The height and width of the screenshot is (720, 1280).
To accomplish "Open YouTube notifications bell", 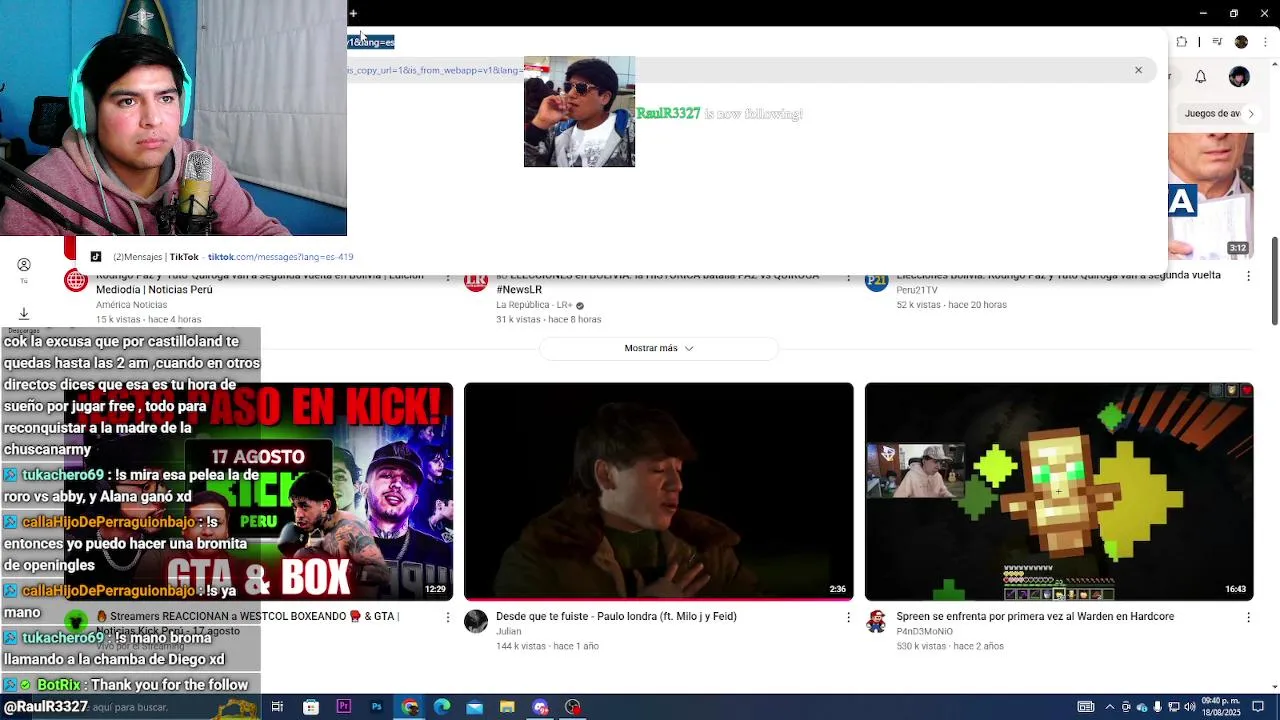I will (x=1201, y=77).
